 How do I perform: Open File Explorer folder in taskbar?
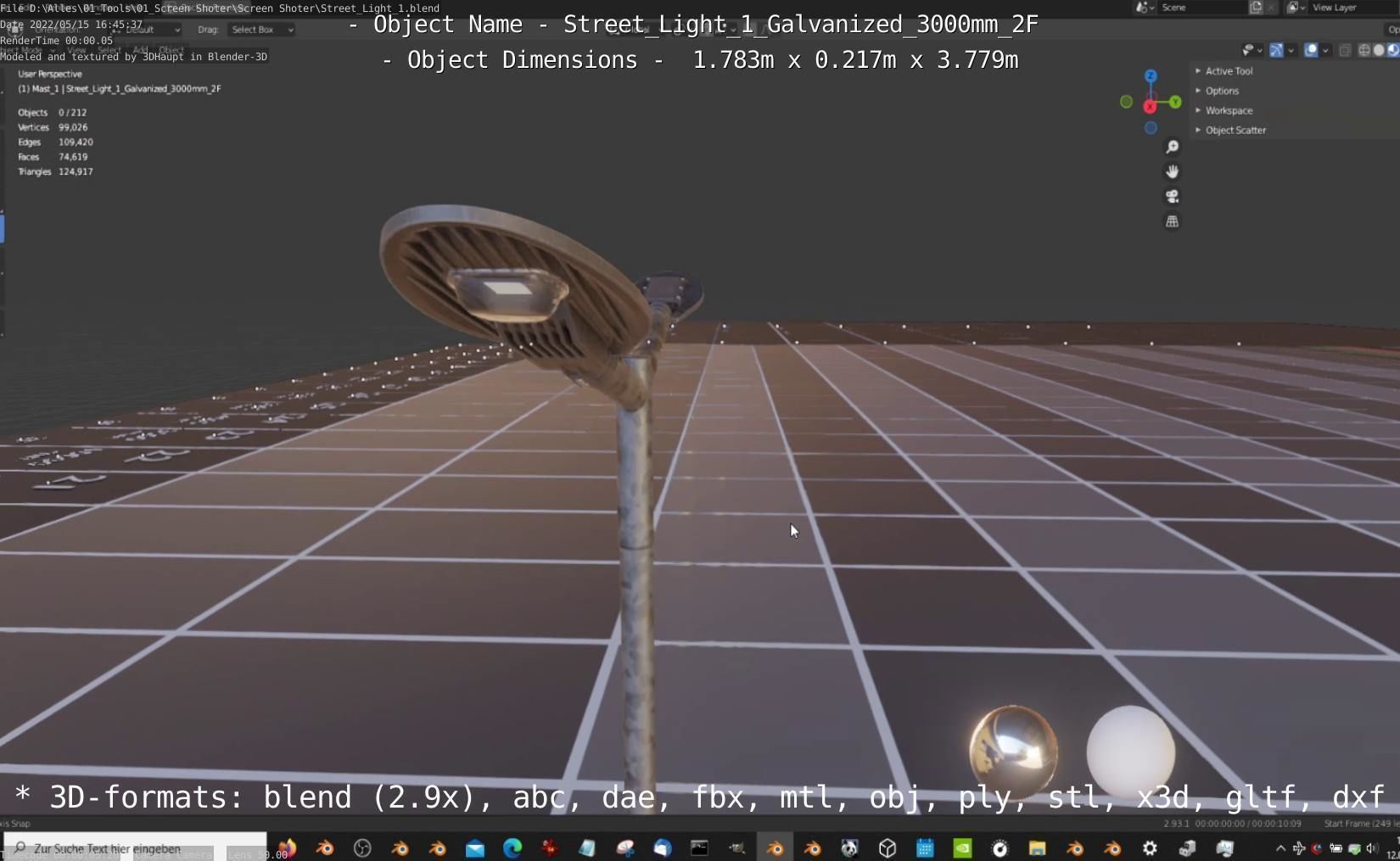tap(1037, 847)
